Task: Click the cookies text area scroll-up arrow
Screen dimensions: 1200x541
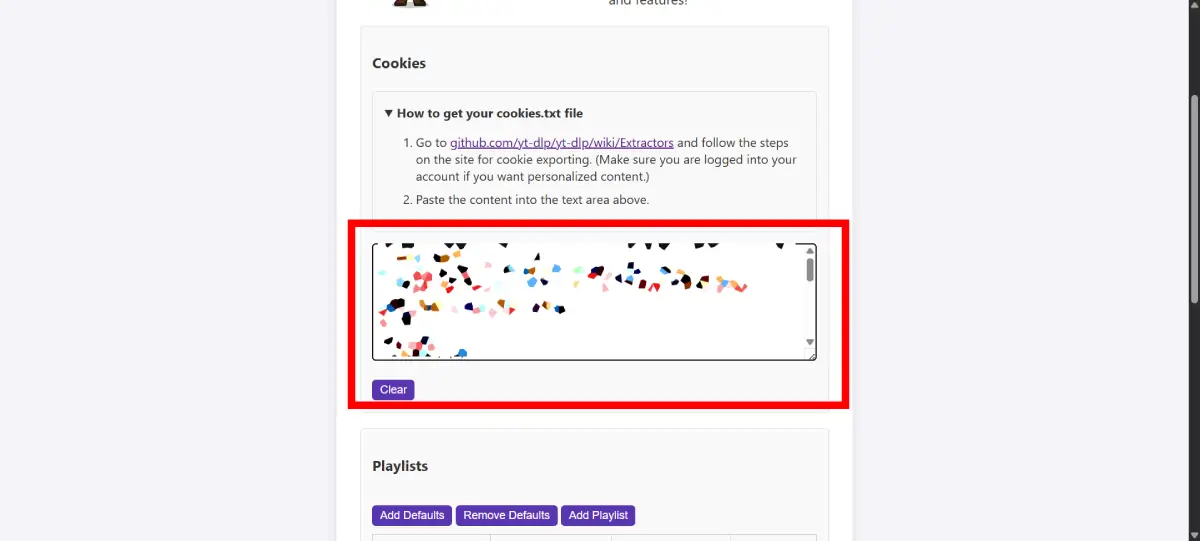Action: 810,251
